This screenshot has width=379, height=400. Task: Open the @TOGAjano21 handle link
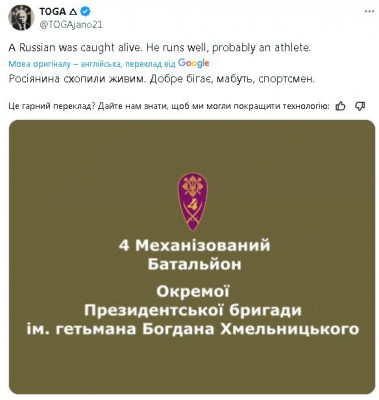click(71, 25)
